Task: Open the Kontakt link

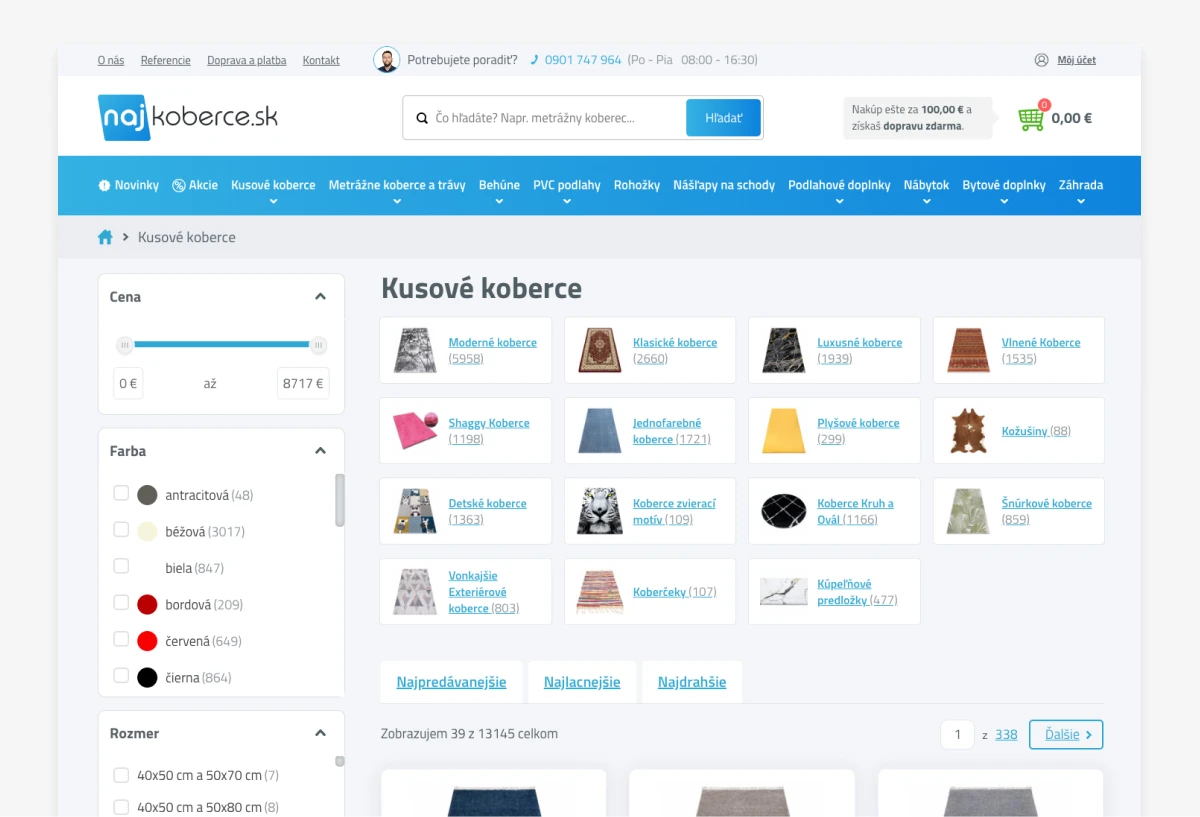Action: 321,60
